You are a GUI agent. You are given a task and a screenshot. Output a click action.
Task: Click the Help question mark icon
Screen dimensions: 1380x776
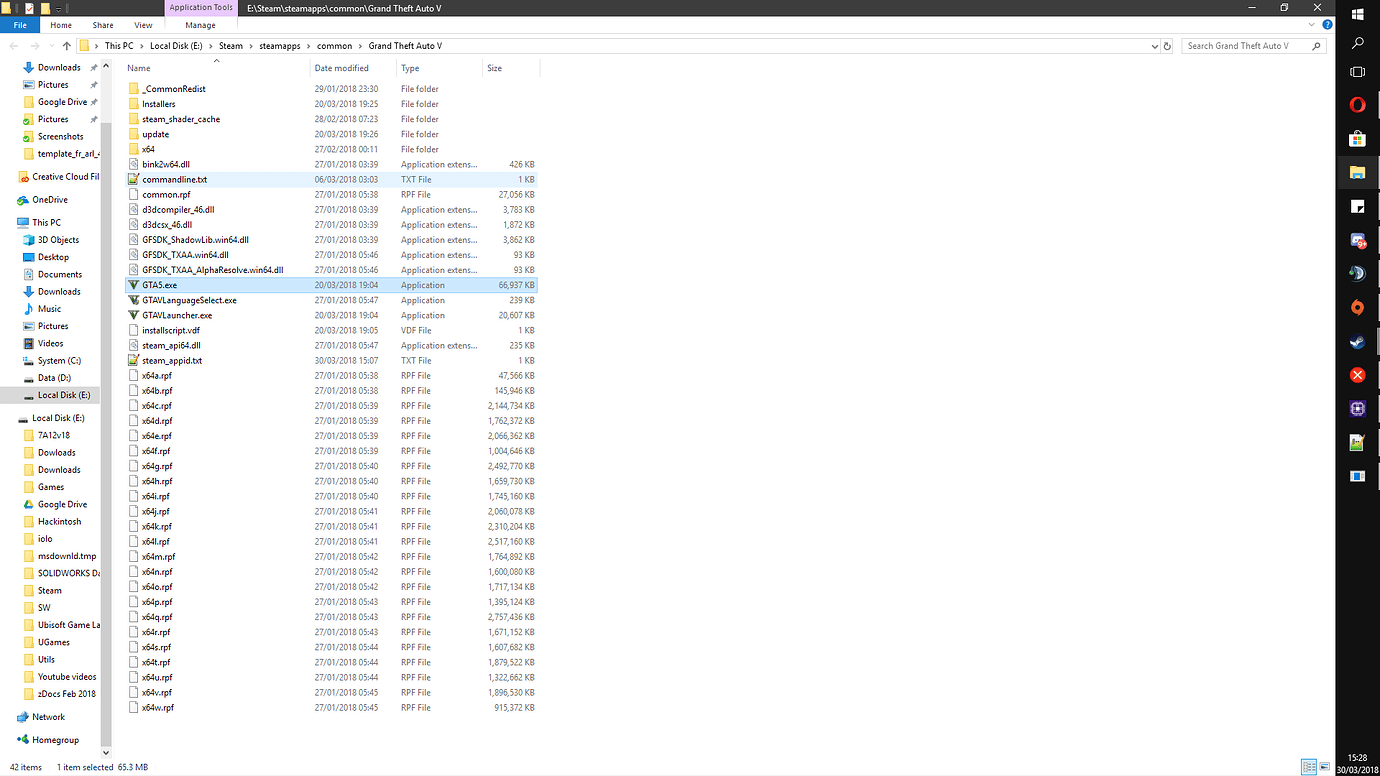coord(1327,23)
